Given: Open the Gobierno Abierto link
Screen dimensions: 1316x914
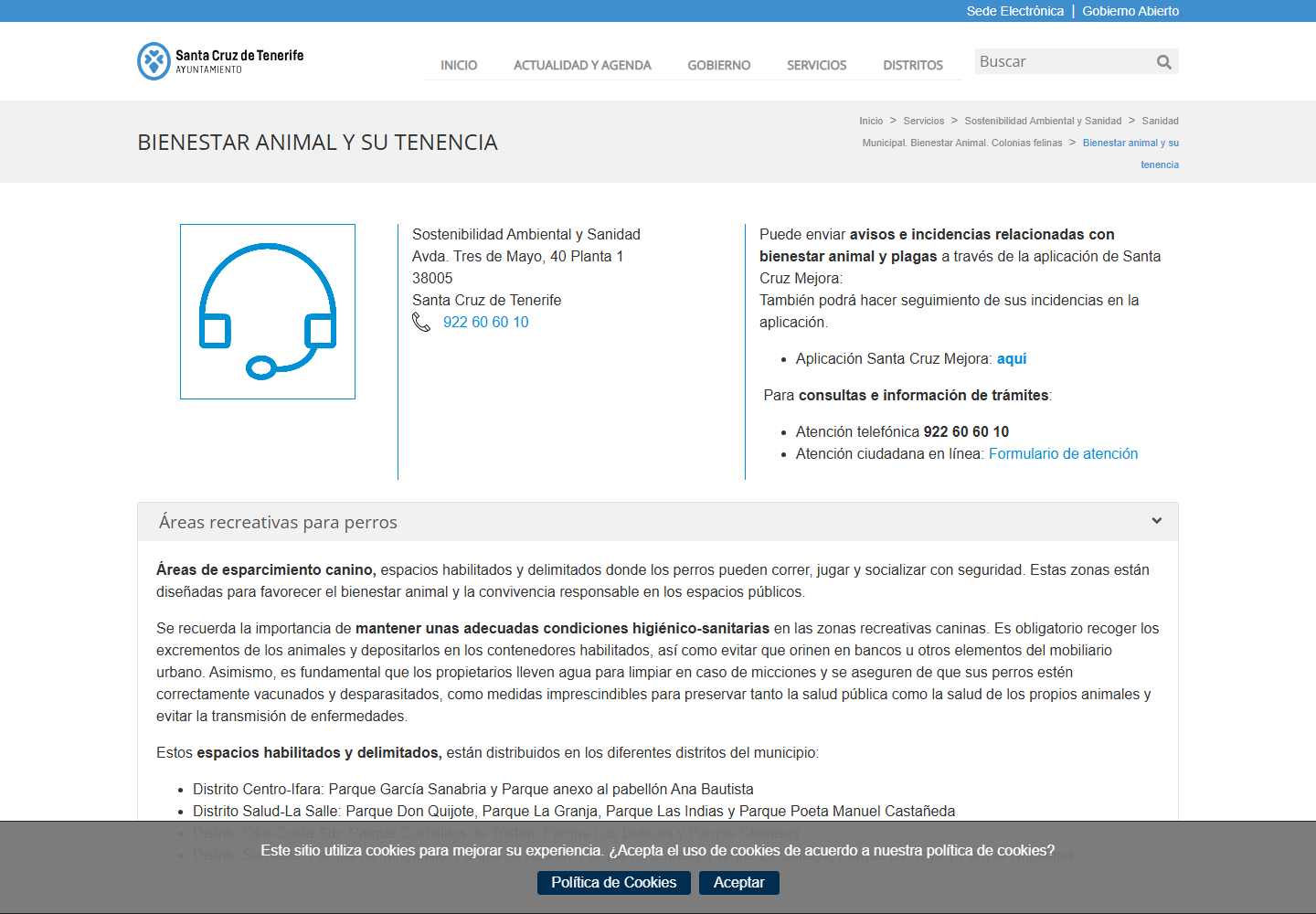Looking at the screenshot, I should point(1130,11).
